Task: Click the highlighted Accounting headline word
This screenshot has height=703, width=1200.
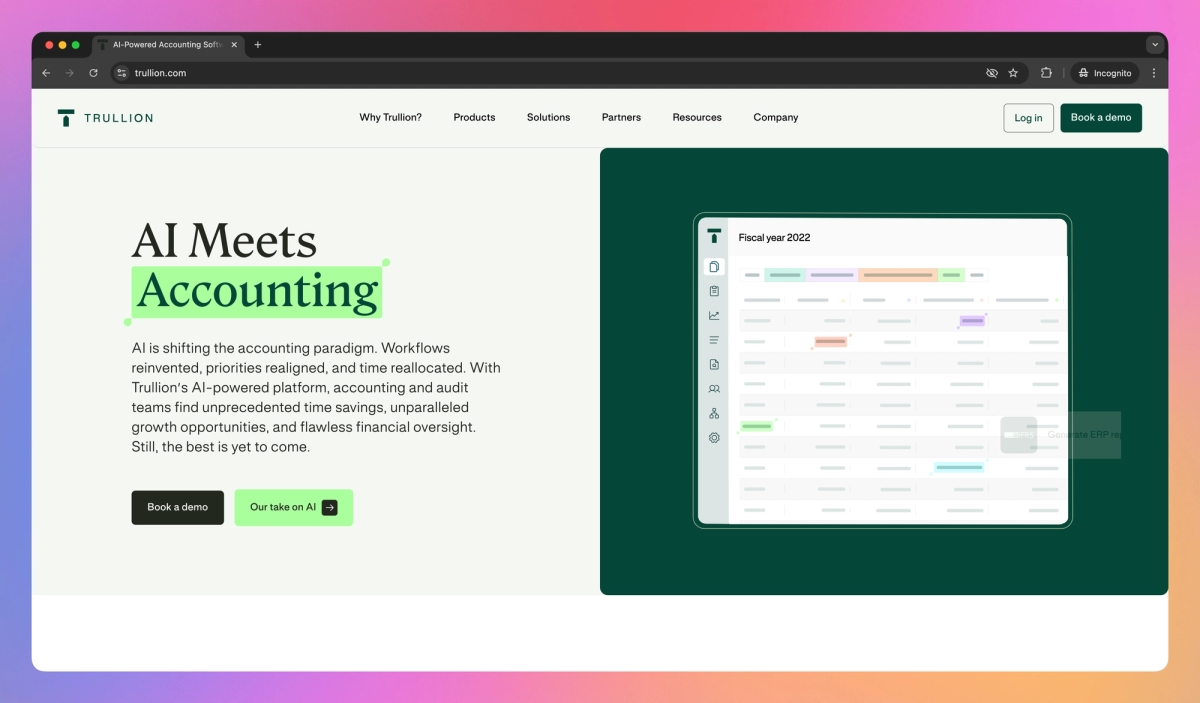Action: [257, 291]
